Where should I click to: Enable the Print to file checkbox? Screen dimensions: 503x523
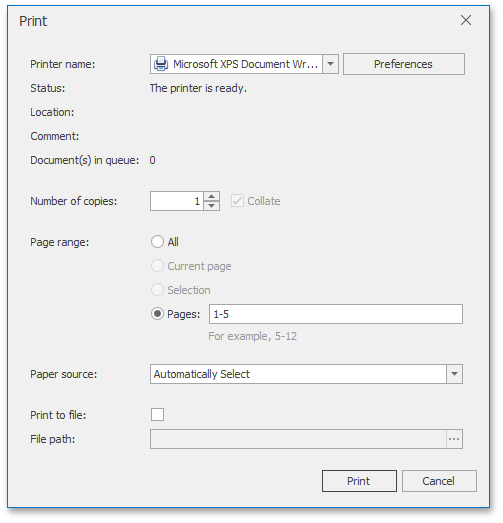tap(157, 415)
